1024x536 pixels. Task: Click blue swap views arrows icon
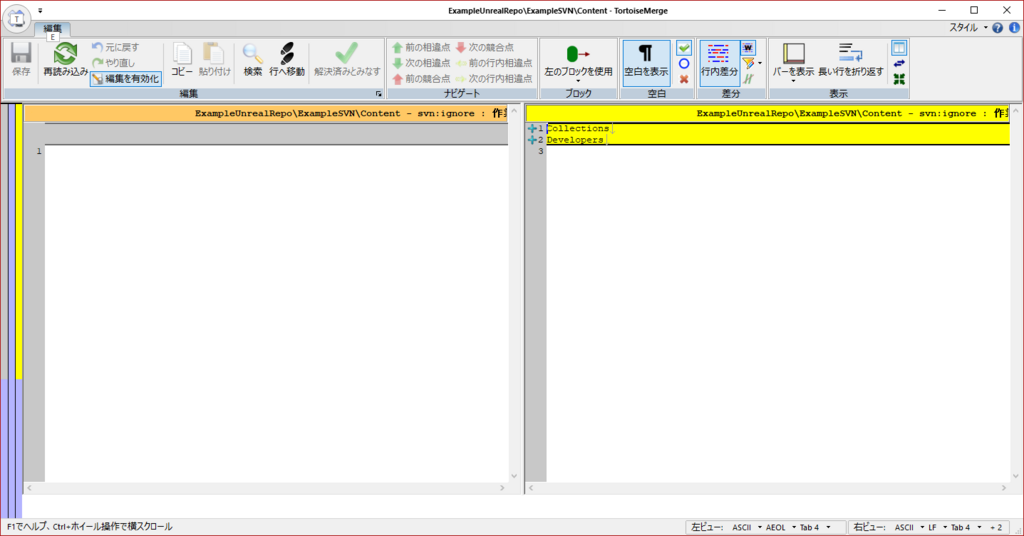[x=899, y=63]
